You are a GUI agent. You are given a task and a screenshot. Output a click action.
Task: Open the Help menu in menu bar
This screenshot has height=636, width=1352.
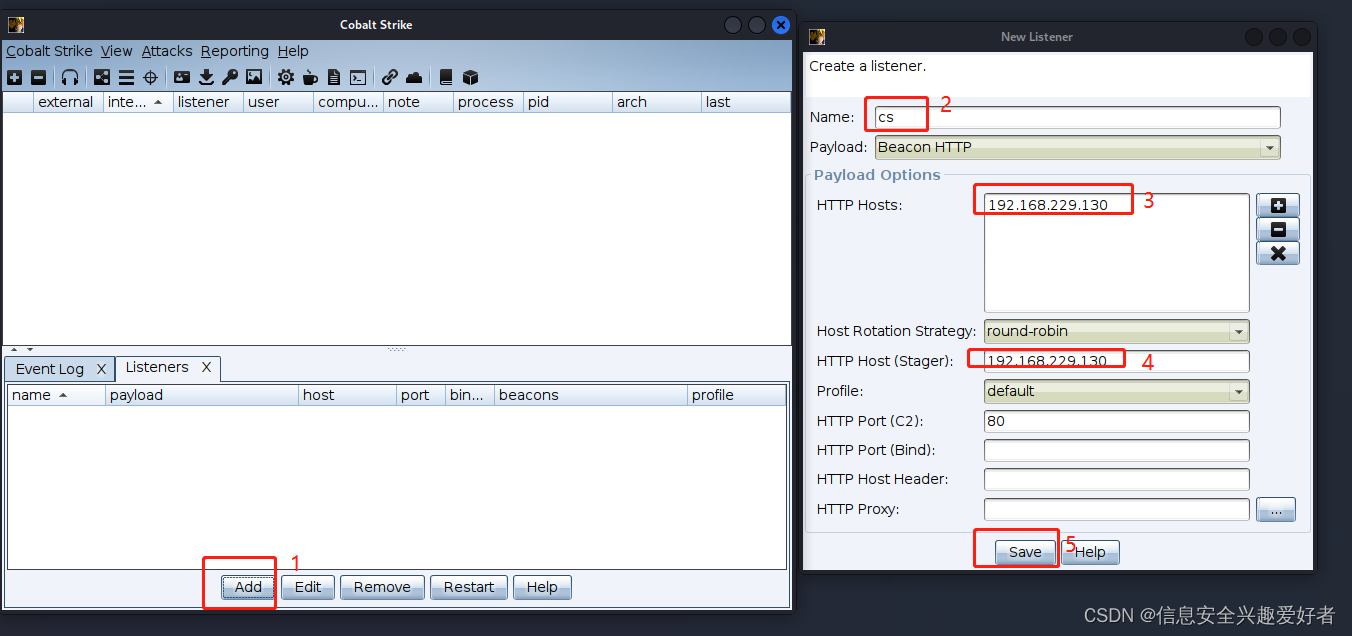[x=293, y=51]
